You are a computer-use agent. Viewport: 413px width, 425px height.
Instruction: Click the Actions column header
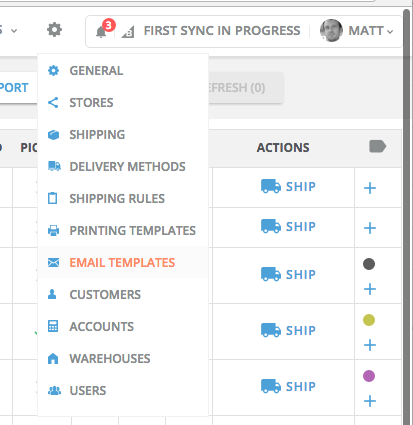tap(283, 148)
